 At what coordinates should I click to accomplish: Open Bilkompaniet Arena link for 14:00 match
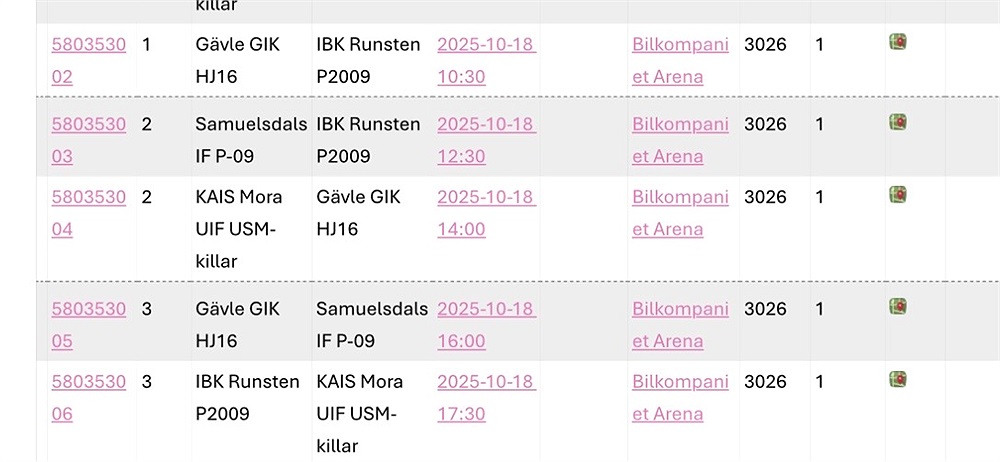tap(680, 213)
